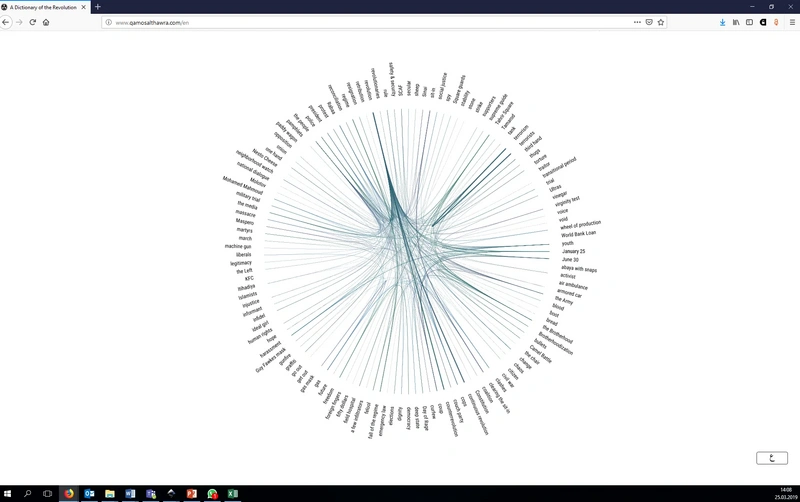Select the term transitional period
Image resolution: width=800 pixels, height=502 pixels.
(559, 167)
